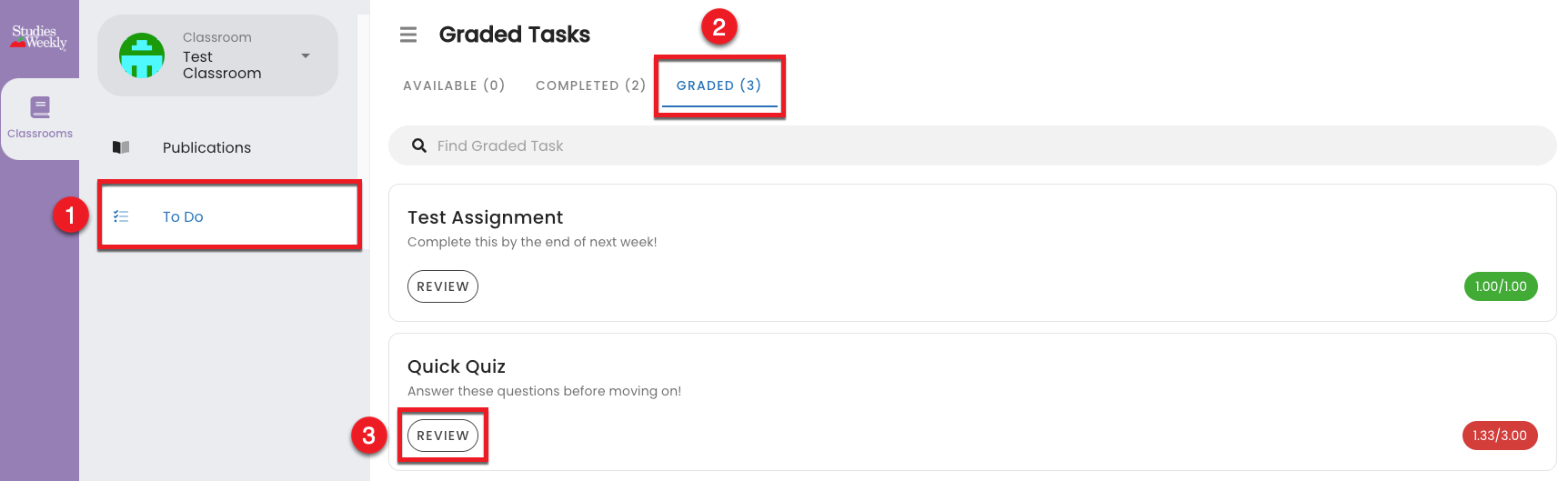Review the Quick Quiz task
The height and width of the screenshot is (481, 1568).
point(443,436)
